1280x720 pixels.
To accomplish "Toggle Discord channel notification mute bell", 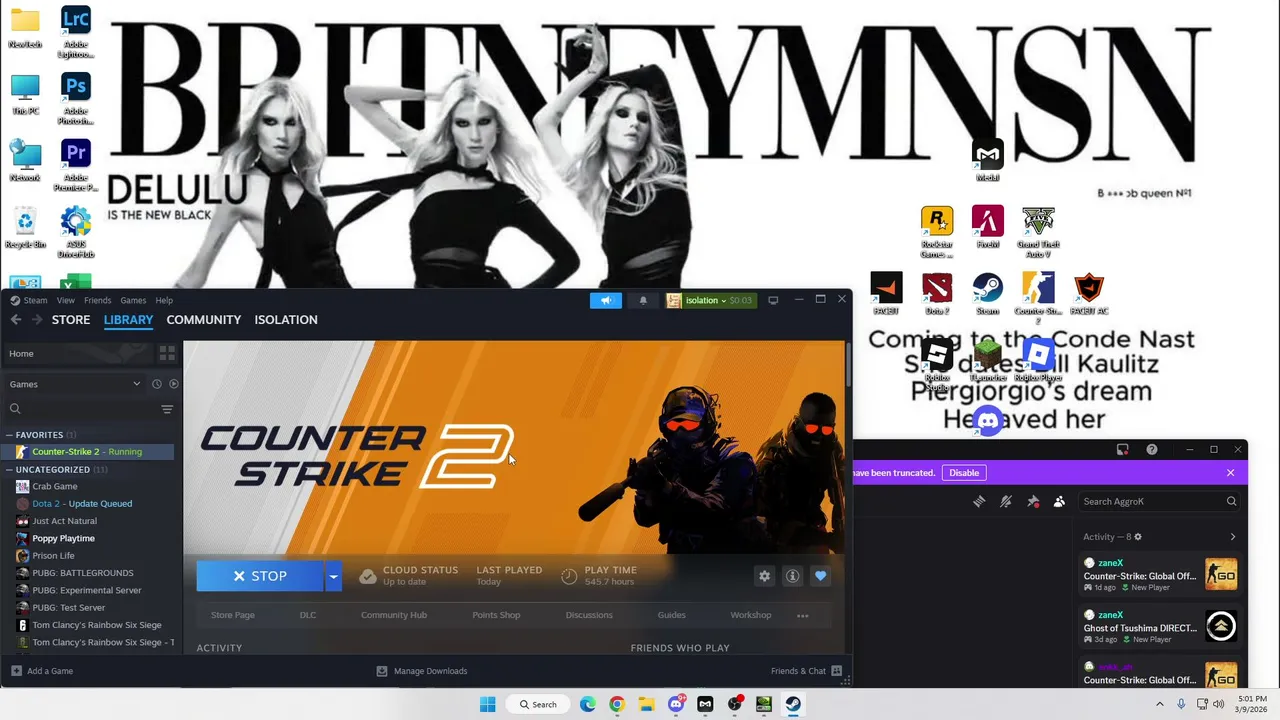I will (x=1006, y=501).
